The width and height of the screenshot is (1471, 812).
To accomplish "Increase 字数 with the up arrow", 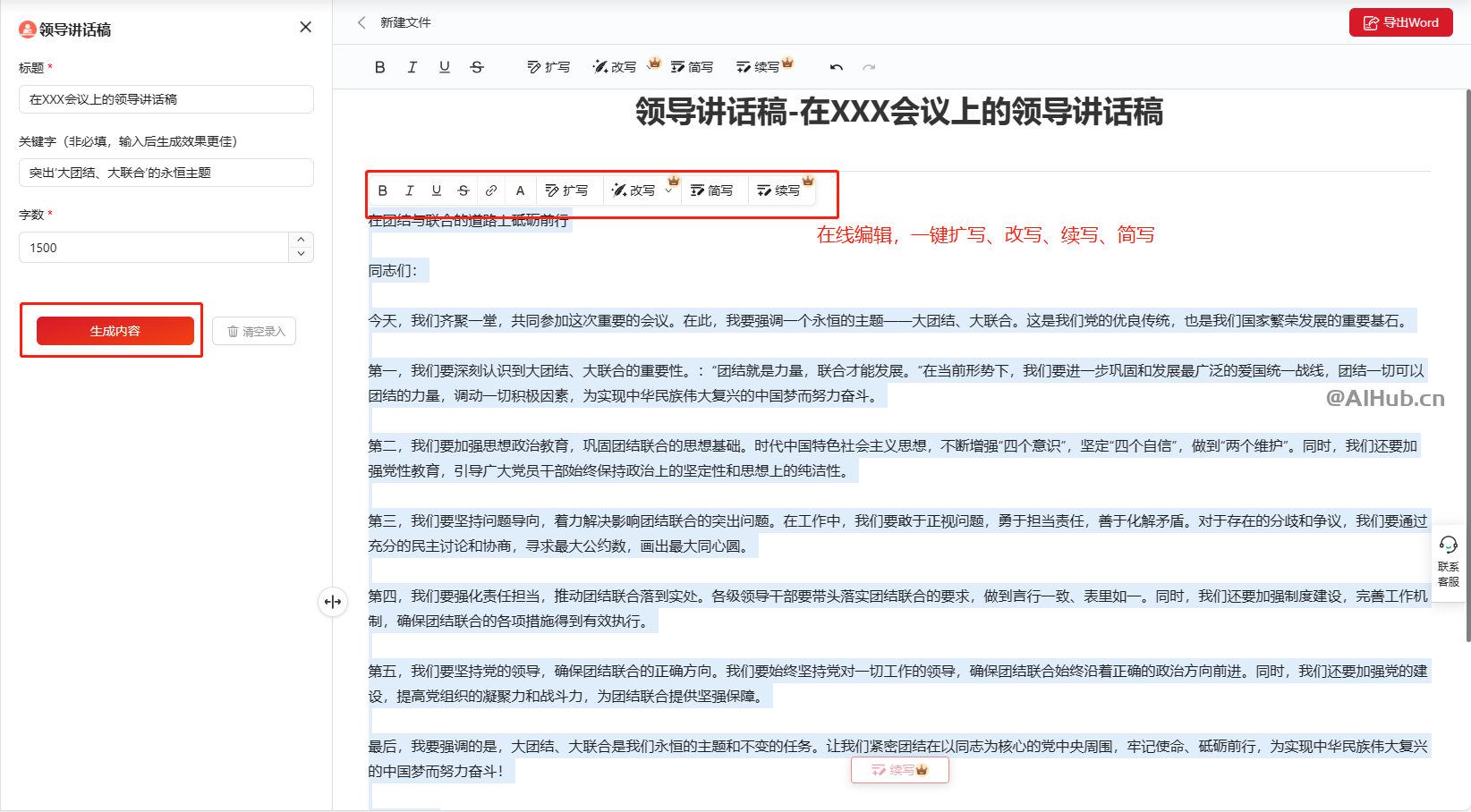I will point(302,240).
